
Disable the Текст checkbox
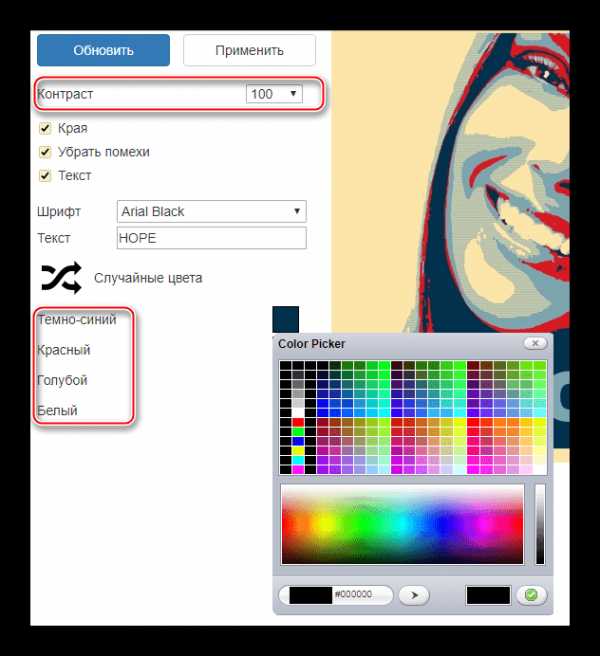point(45,175)
